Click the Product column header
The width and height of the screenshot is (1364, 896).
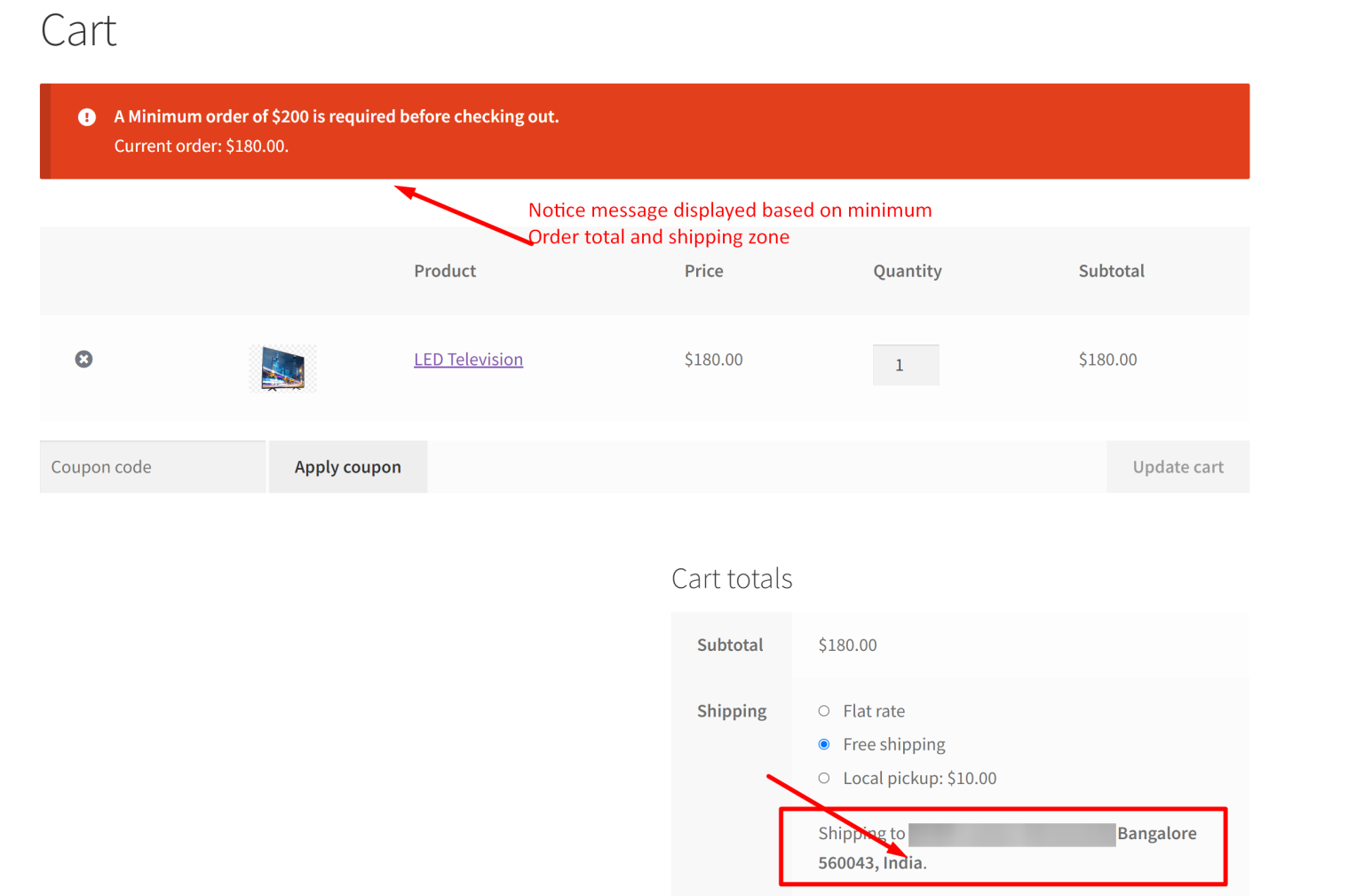coord(445,271)
